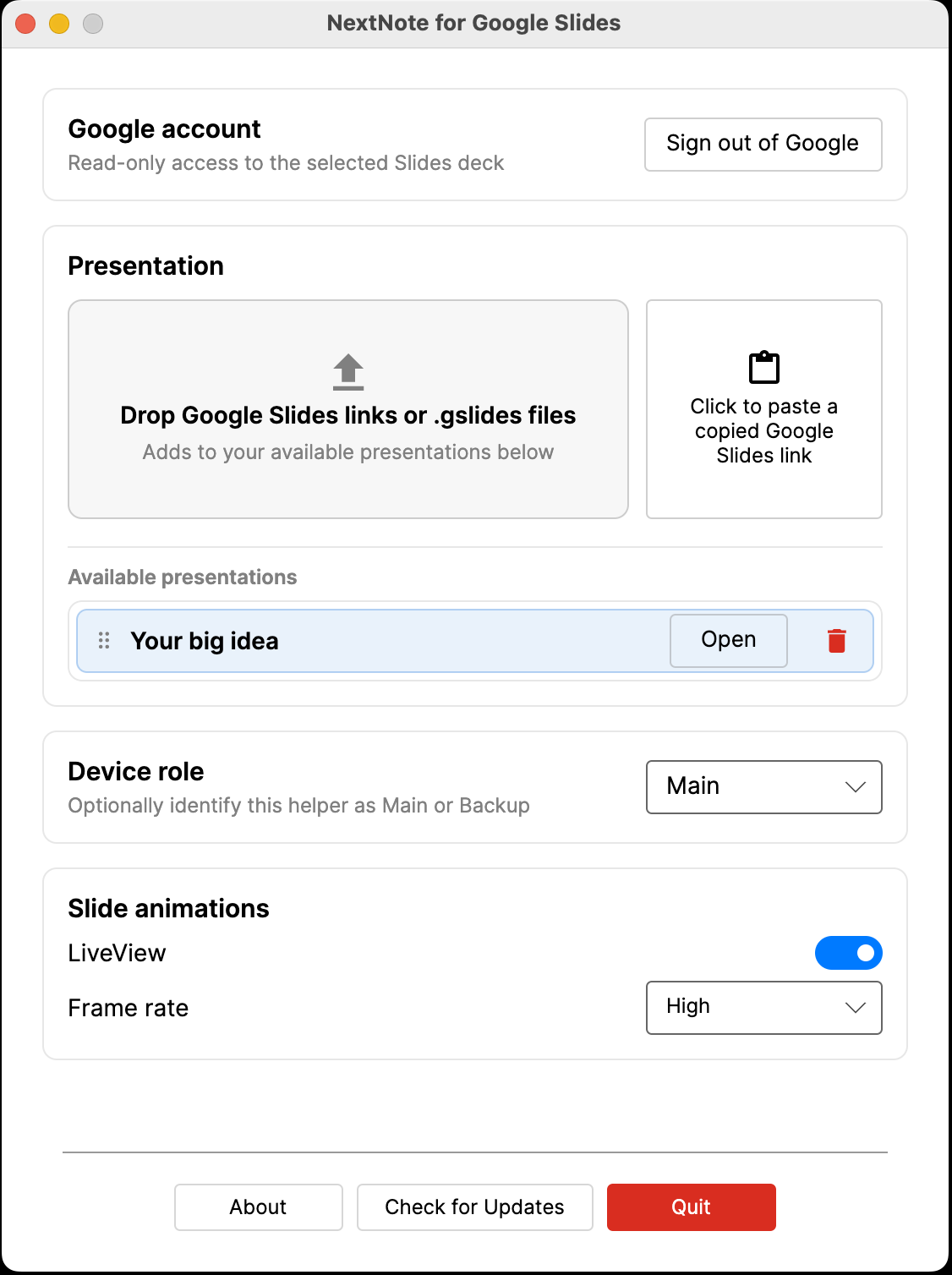Click the 'Slide animations' heading
This screenshot has width=952, height=1275.
coord(169,909)
